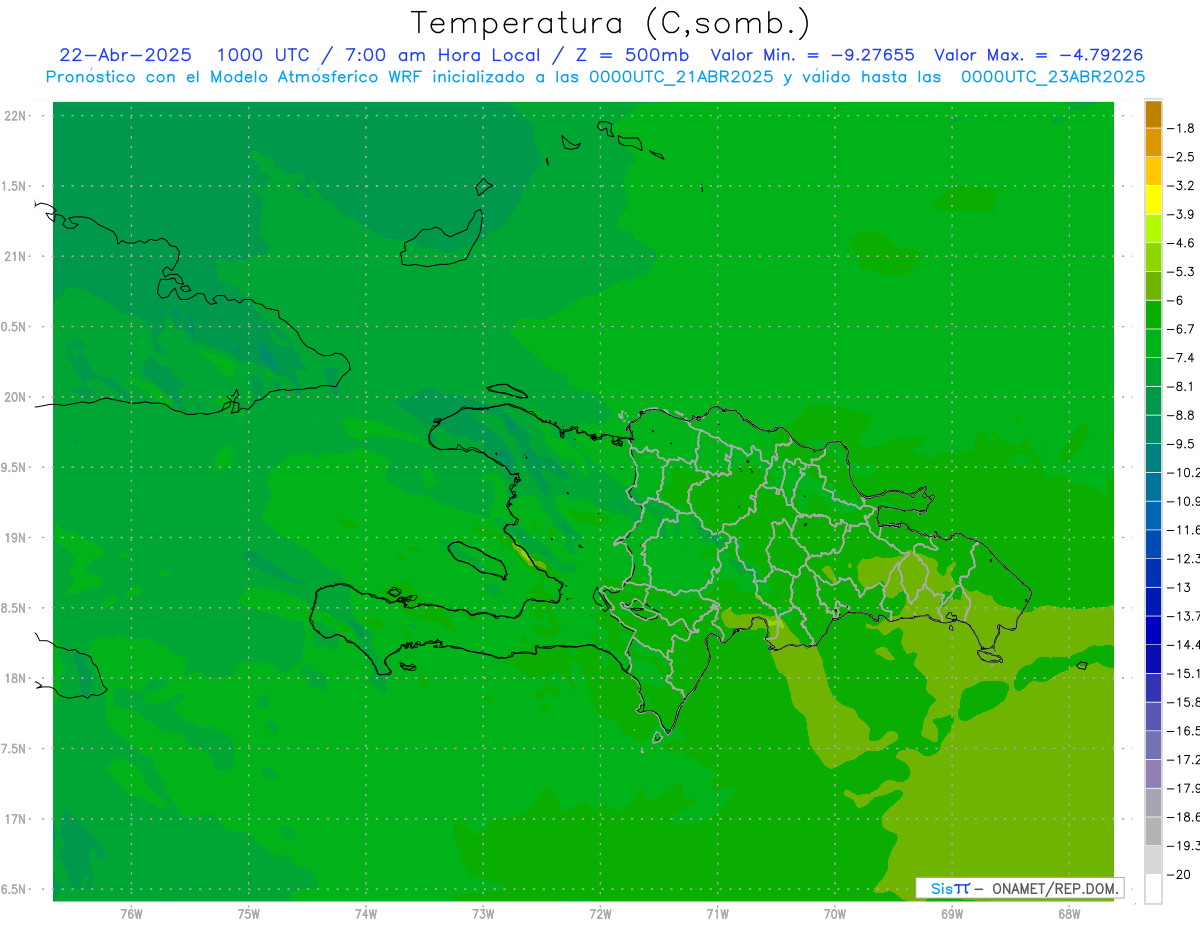Click the '75W' longitude label
The width and height of the screenshot is (1200, 927).
(249, 913)
